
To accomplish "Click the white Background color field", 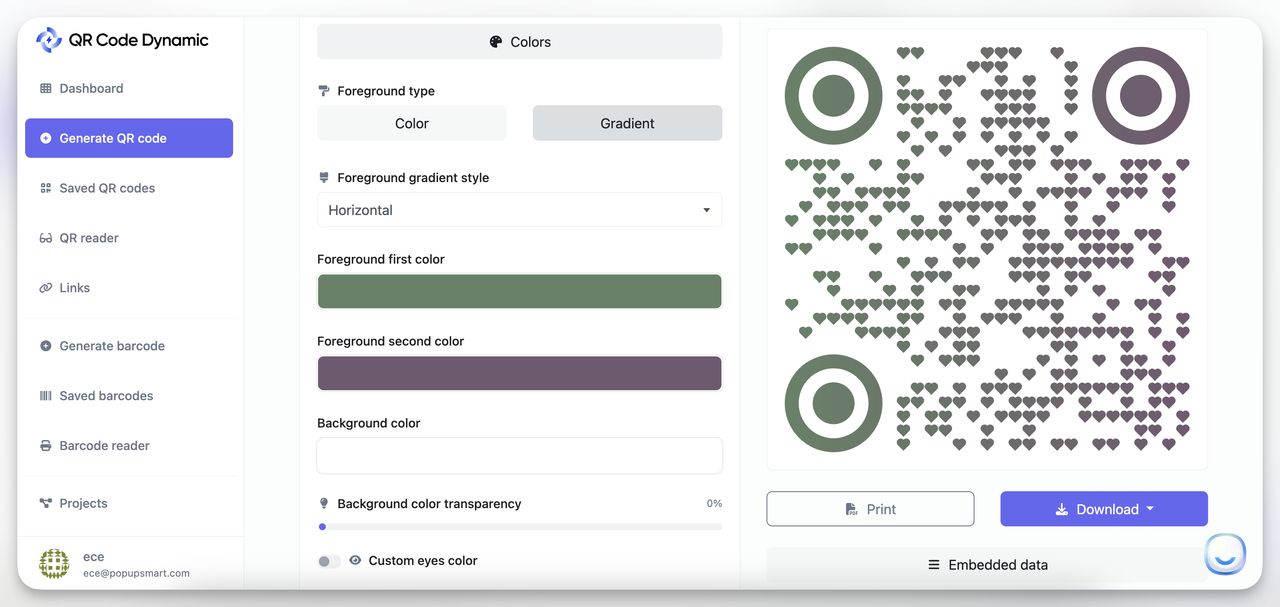I will click(x=519, y=455).
